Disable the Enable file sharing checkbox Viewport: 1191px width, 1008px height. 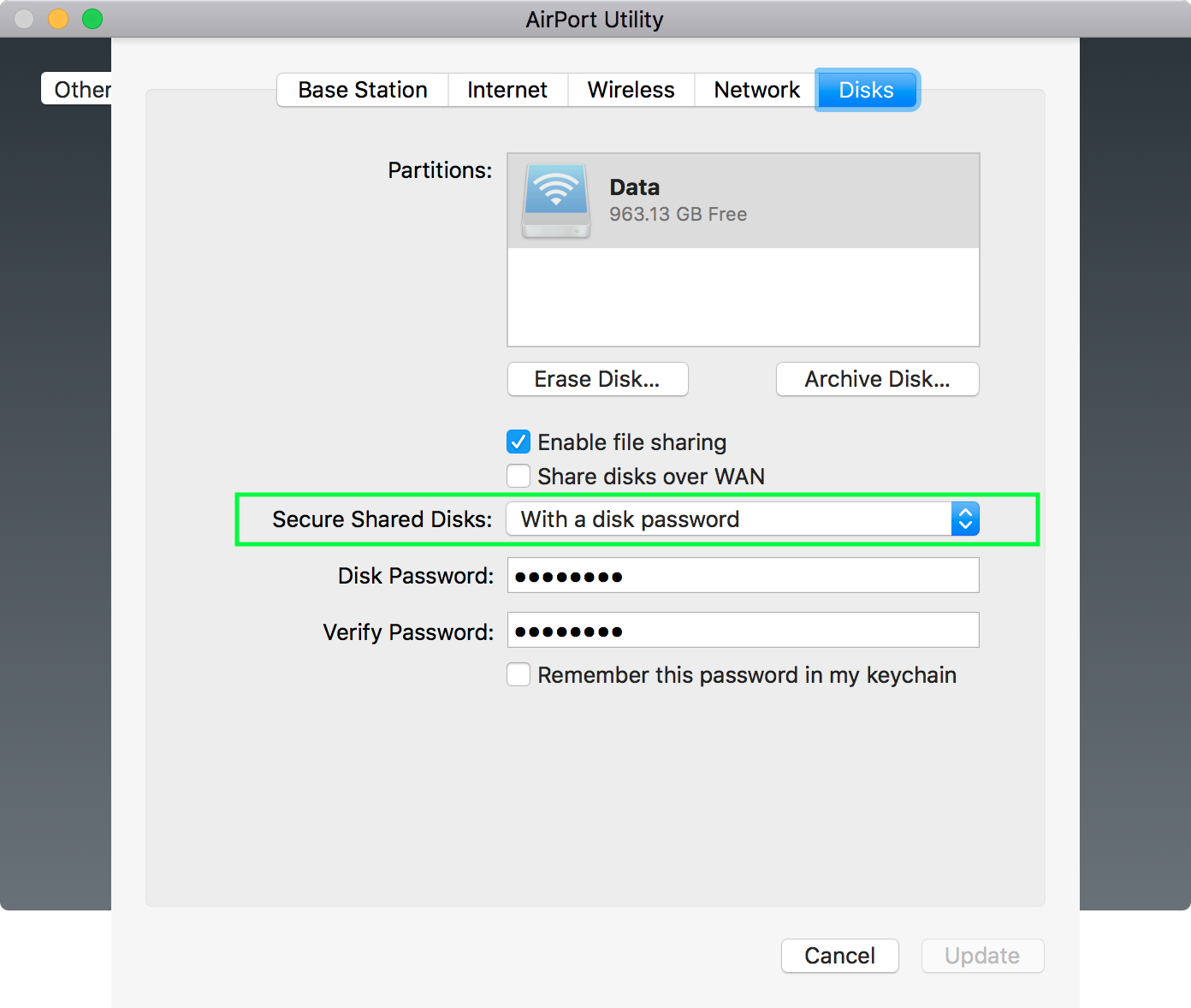[518, 442]
